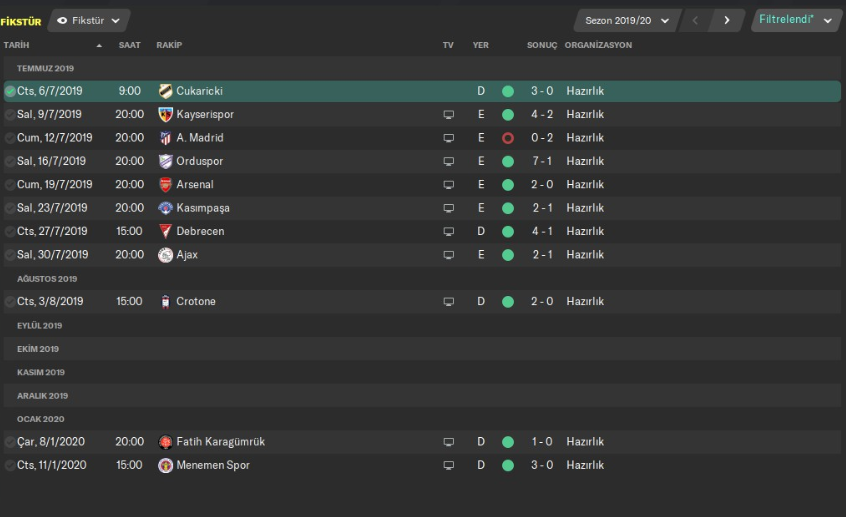Click the Cukaricki club badge icon
This screenshot has height=517, width=846.
click(165, 91)
